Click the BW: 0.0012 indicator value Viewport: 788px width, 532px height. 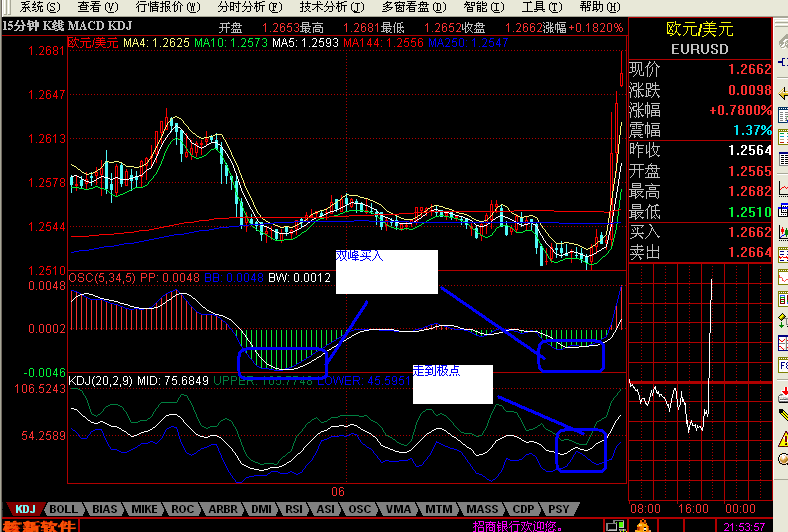click(300, 278)
